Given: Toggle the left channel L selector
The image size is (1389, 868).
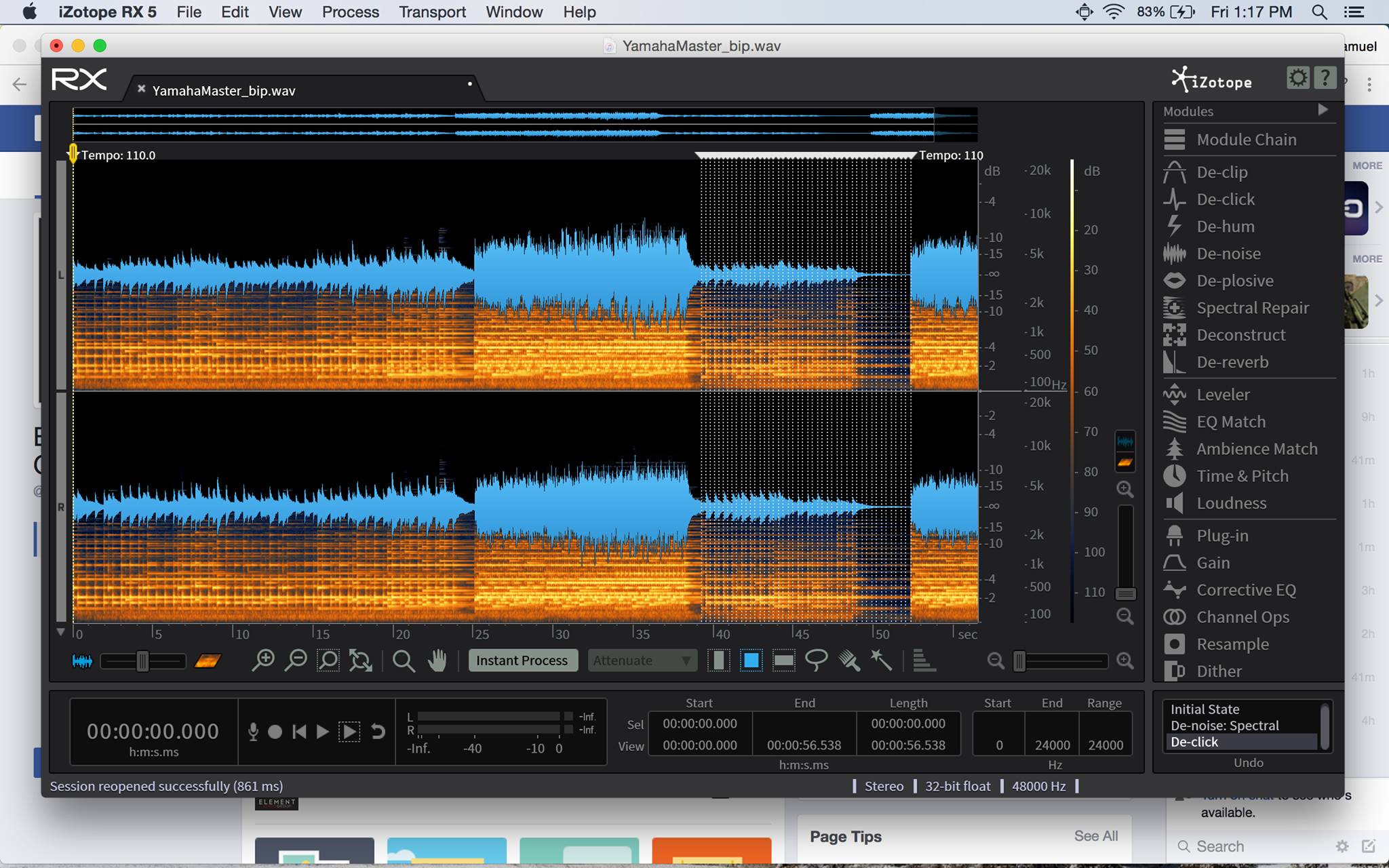Looking at the screenshot, I should [61, 275].
